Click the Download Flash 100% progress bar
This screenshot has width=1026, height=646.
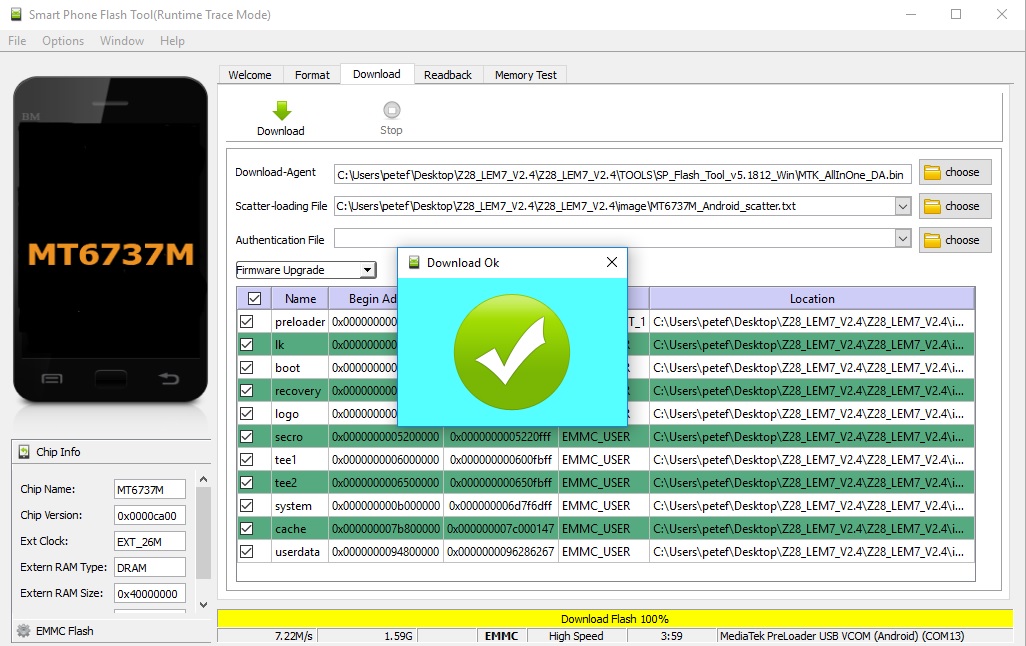tap(614, 619)
